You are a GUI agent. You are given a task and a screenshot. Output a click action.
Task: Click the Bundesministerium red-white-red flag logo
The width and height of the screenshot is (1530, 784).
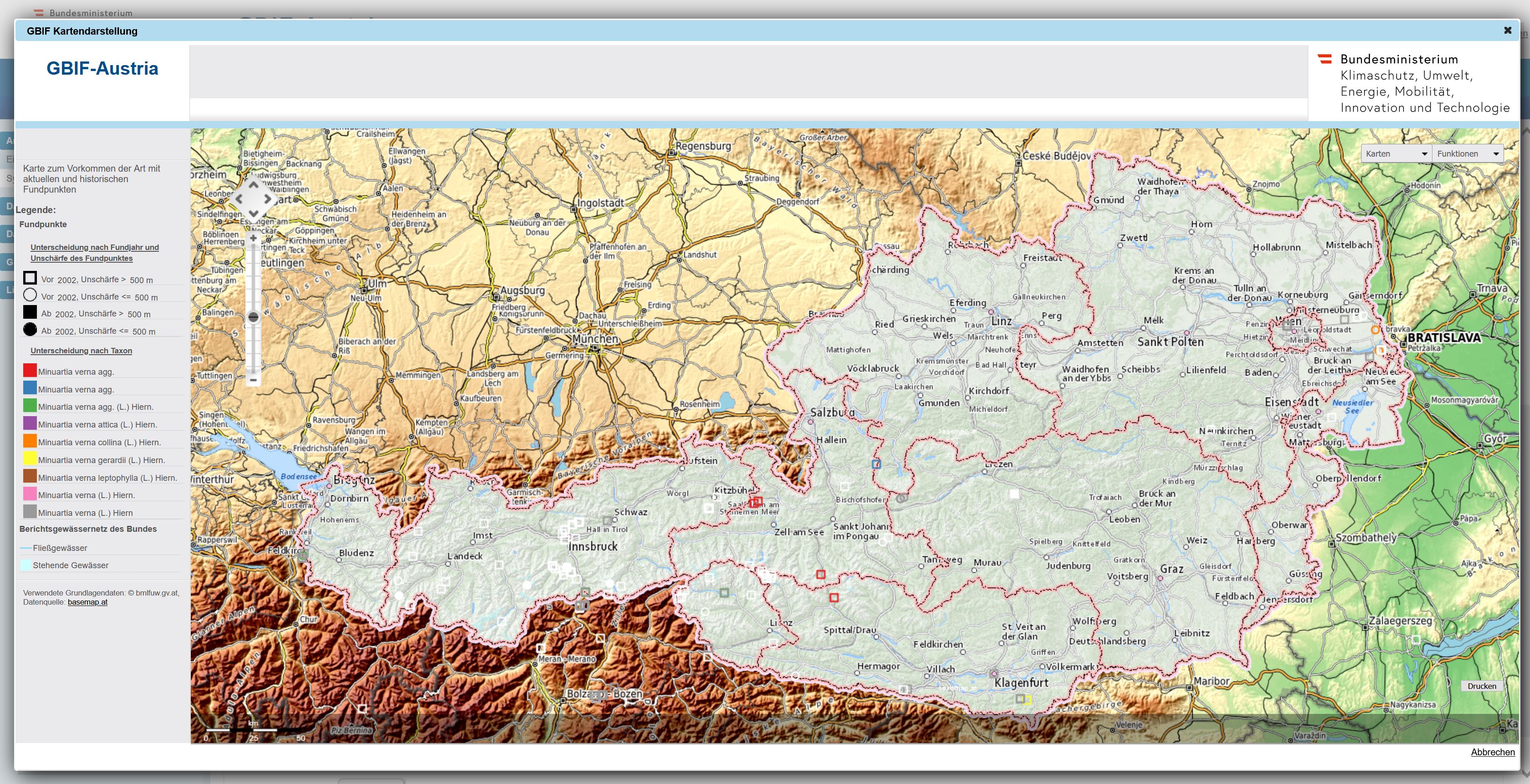1325,59
